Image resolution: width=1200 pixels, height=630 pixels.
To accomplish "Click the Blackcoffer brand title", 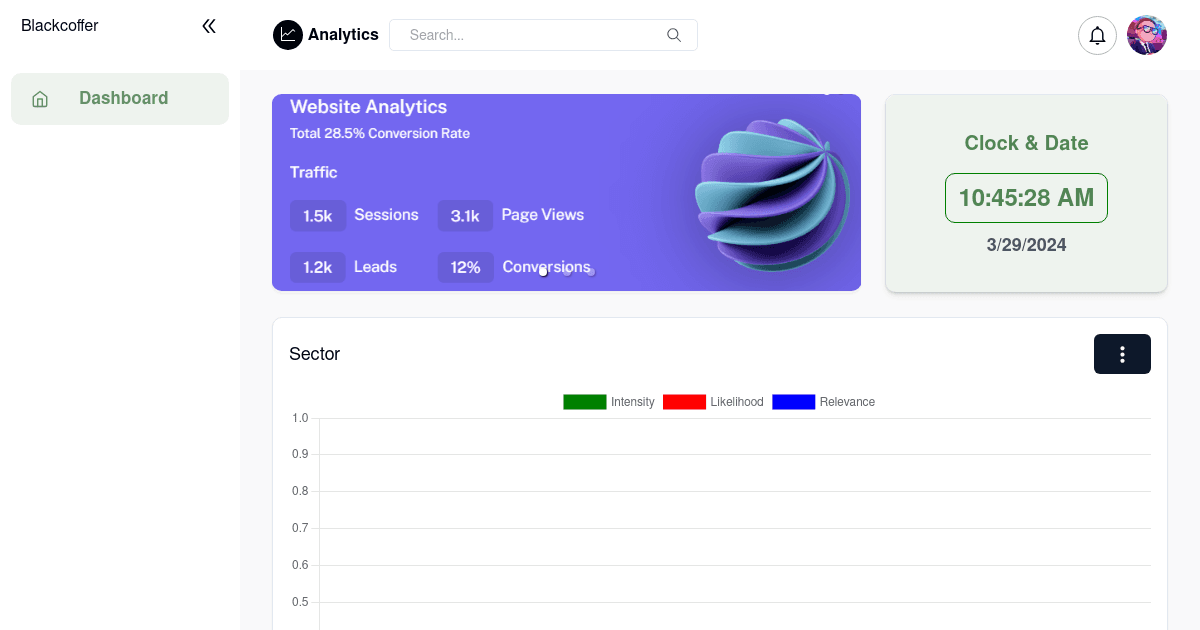I will click(x=60, y=26).
